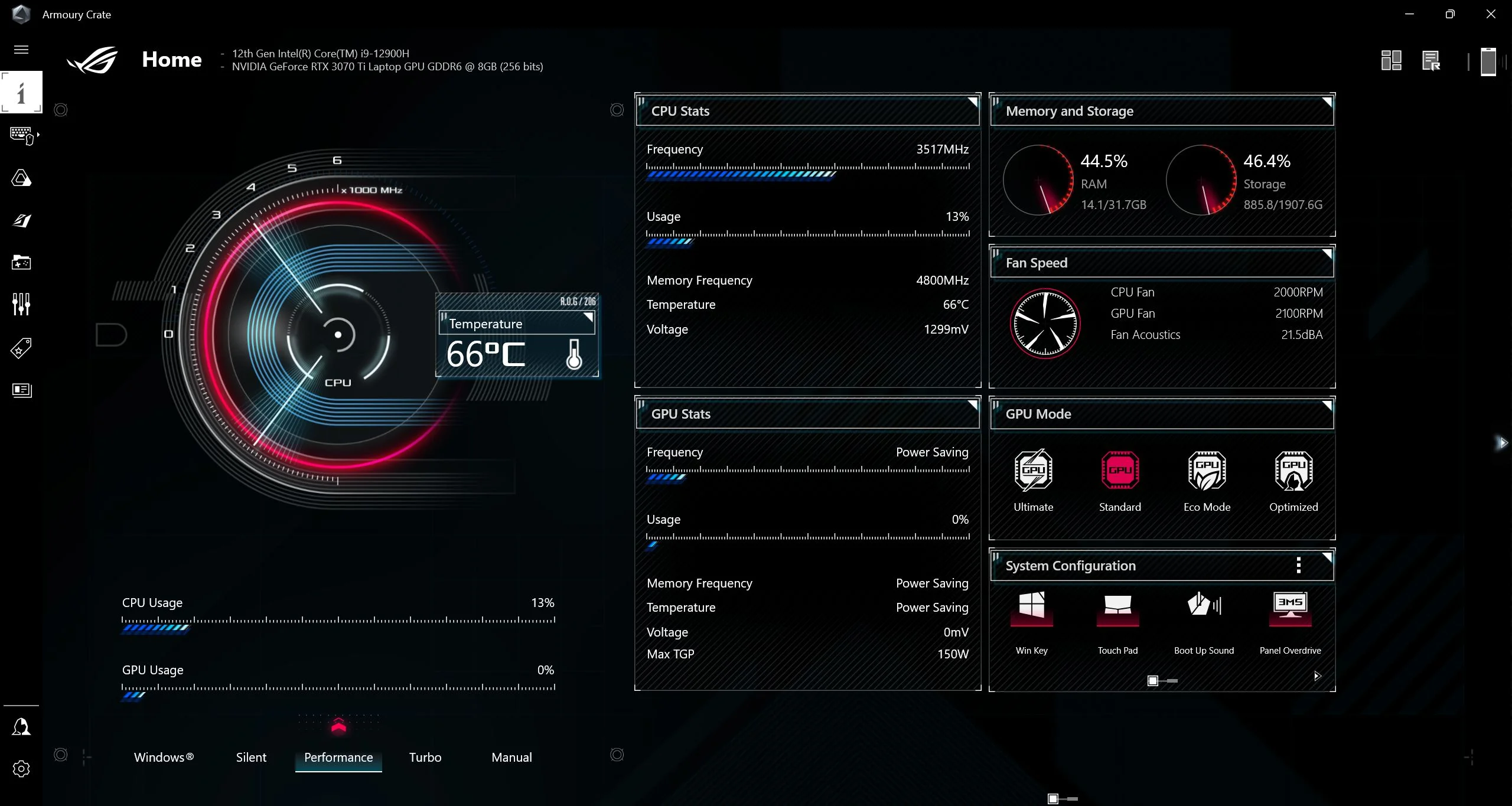Click Manual performance mode button
The width and height of the screenshot is (1512, 806).
pyautogui.click(x=512, y=757)
